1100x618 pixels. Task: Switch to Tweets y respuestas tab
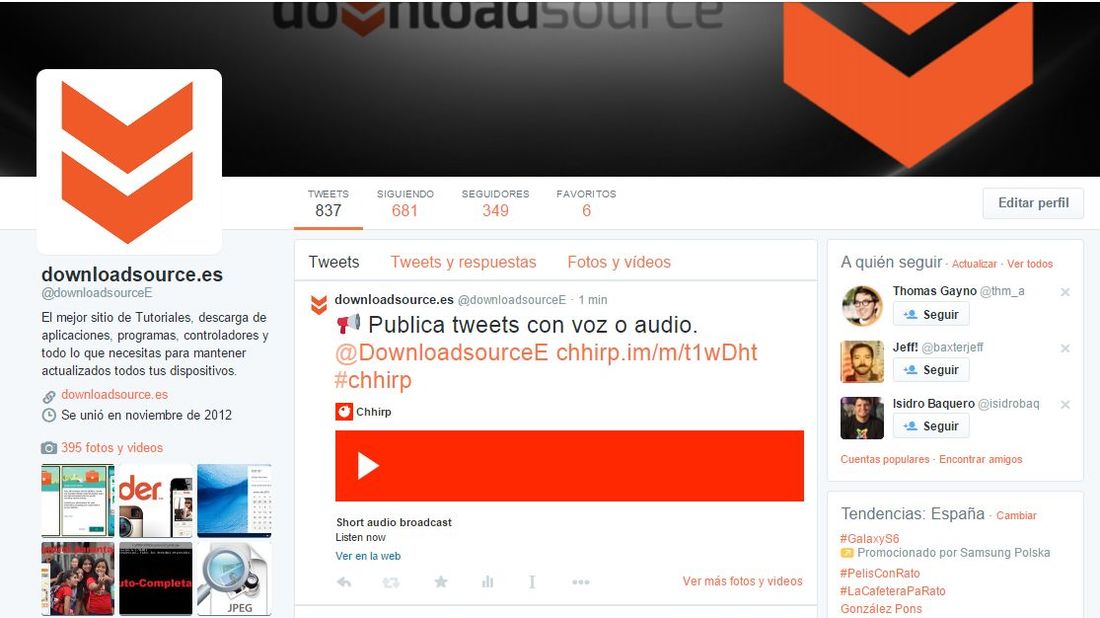click(x=463, y=262)
